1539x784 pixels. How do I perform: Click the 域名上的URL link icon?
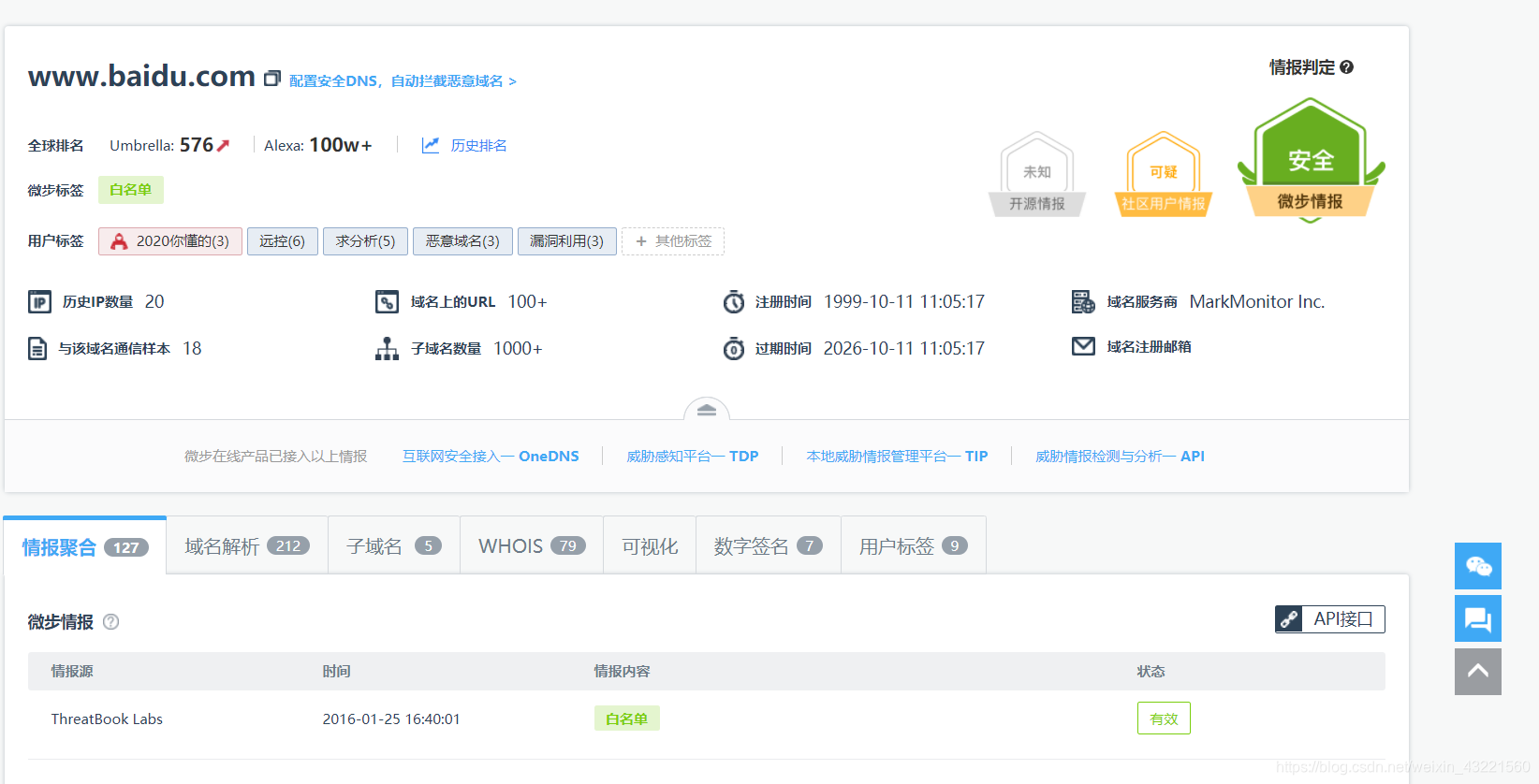click(388, 302)
